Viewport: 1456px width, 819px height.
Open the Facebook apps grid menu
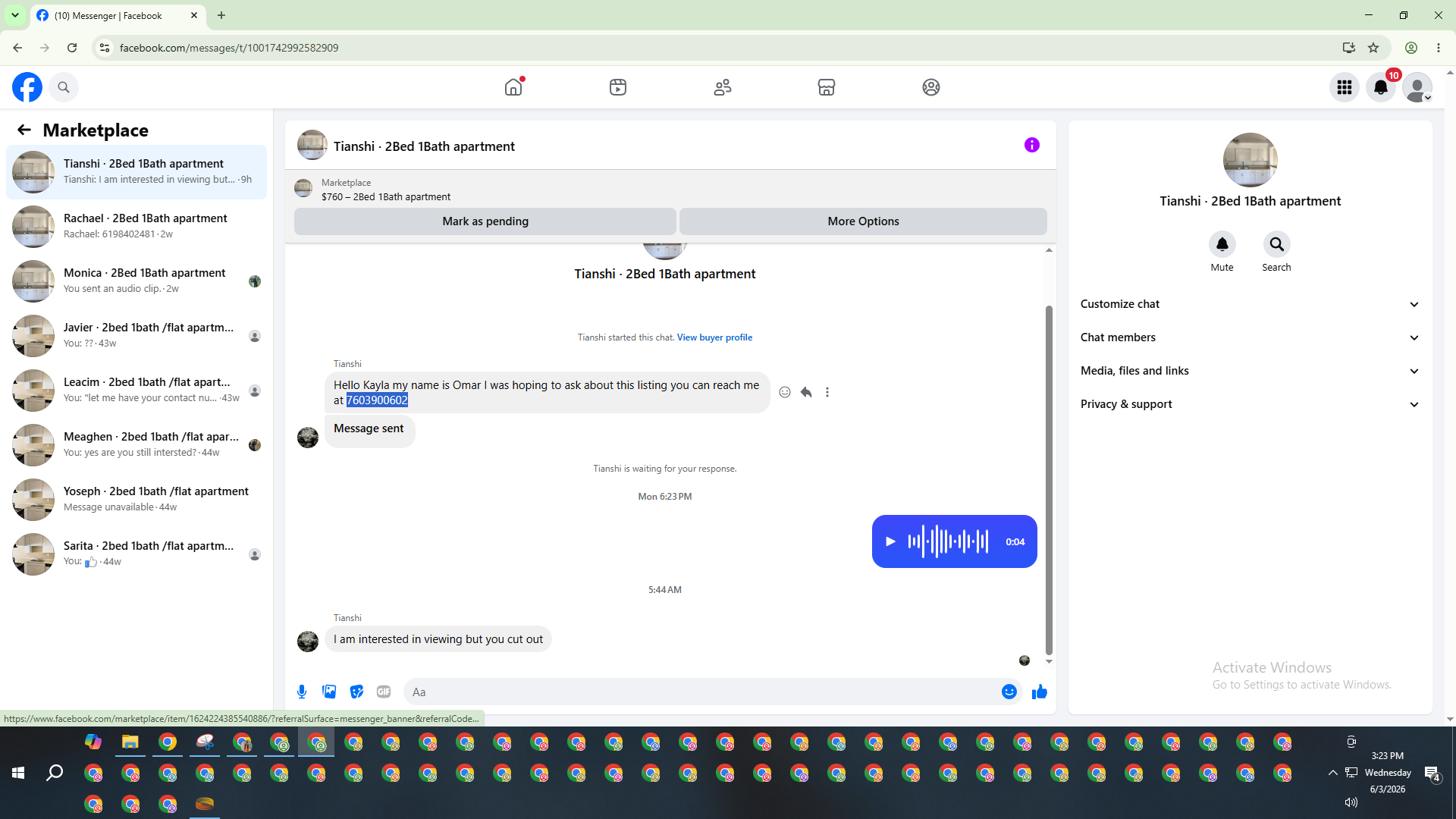[1345, 87]
